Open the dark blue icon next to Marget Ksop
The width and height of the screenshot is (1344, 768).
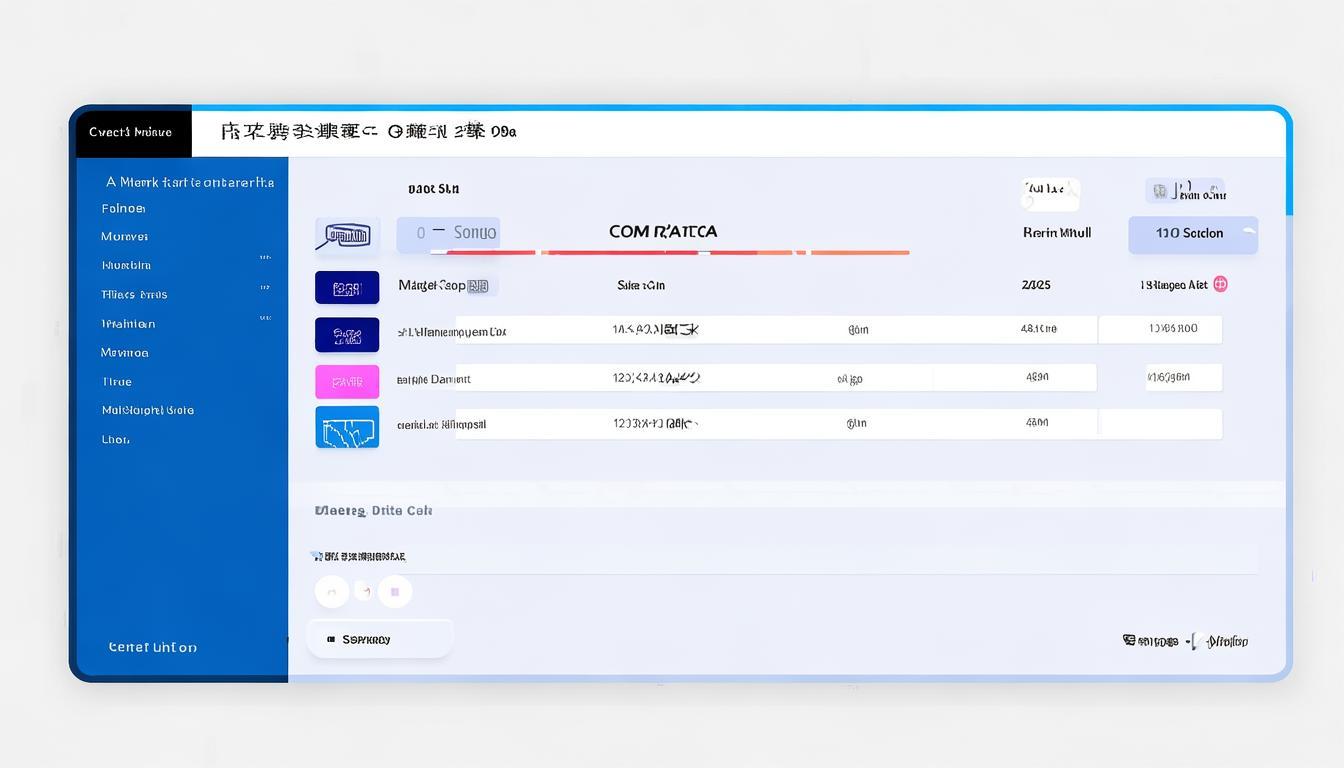347,287
